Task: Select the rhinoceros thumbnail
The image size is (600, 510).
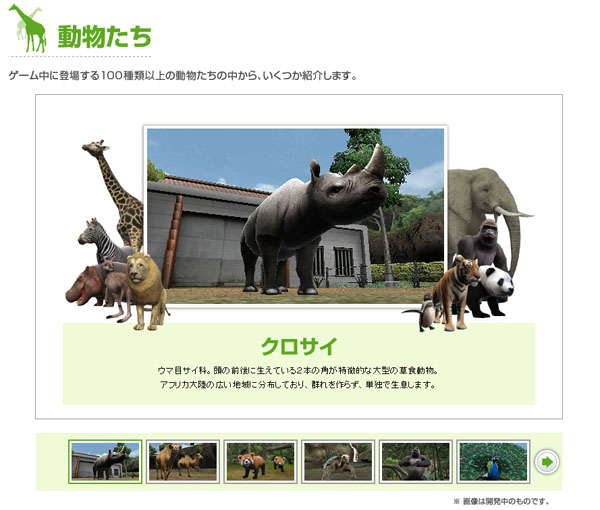Action: (x=105, y=461)
